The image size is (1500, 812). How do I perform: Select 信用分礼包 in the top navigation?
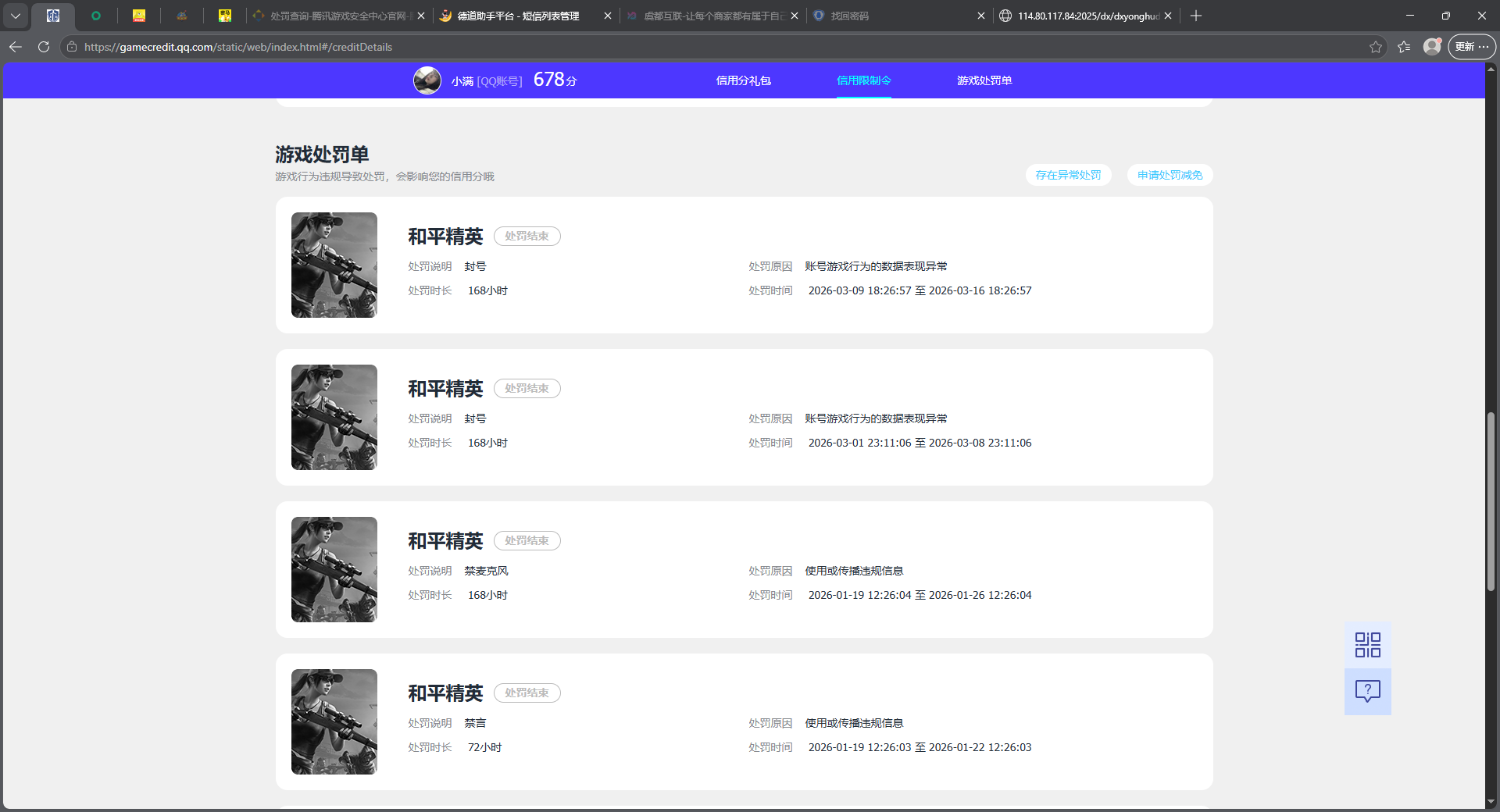coord(743,80)
